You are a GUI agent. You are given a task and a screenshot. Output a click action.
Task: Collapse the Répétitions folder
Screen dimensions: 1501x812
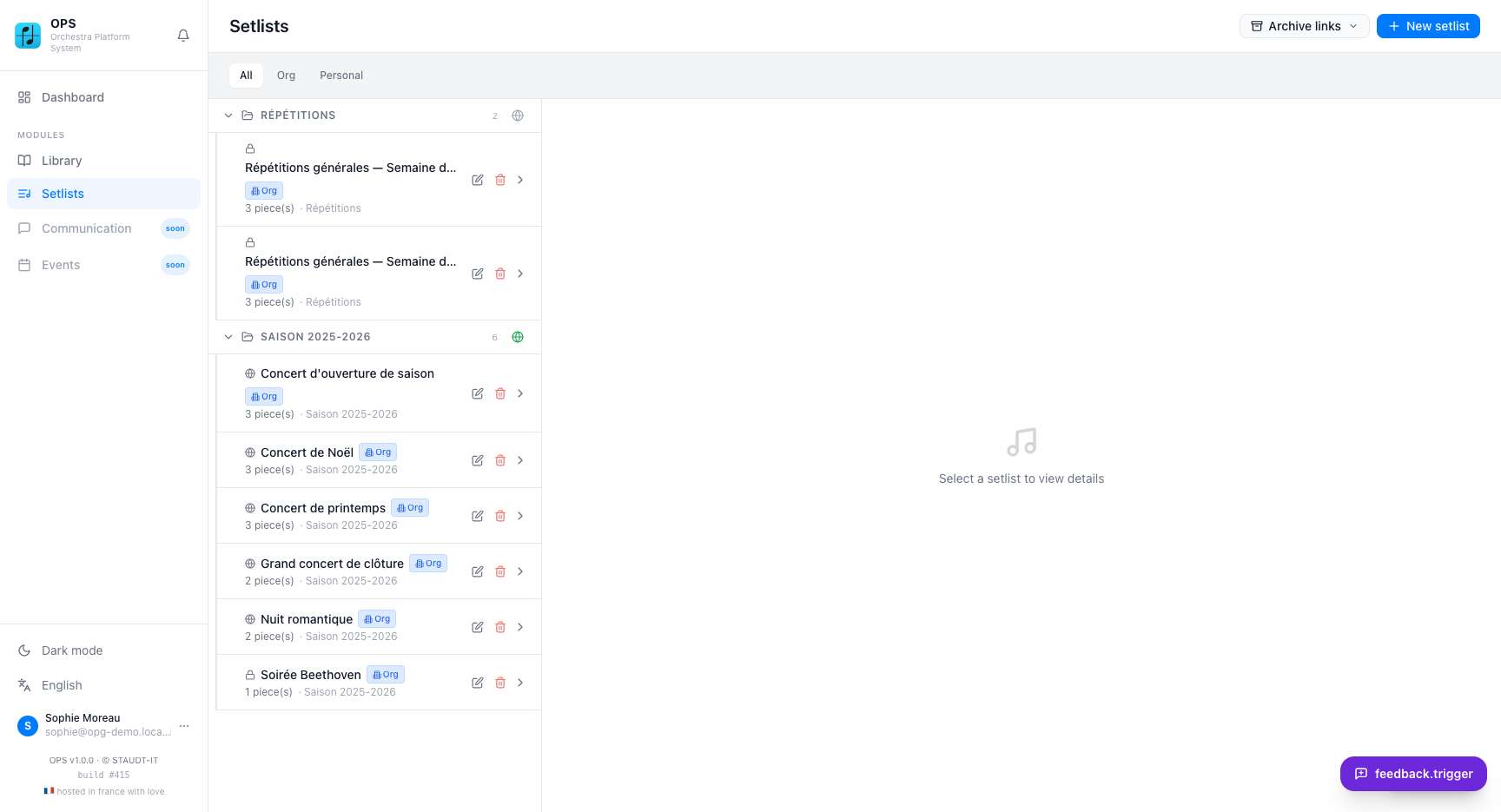pyautogui.click(x=228, y=116)
